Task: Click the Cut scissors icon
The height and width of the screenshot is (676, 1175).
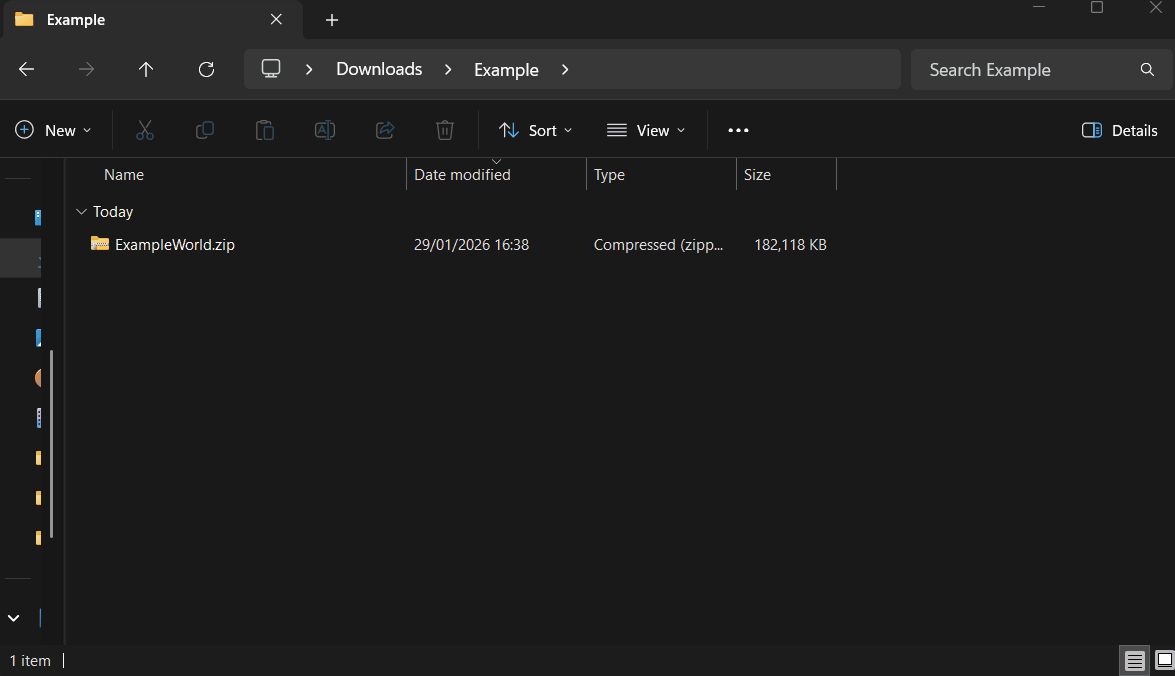Action: (x=145, y=130)
